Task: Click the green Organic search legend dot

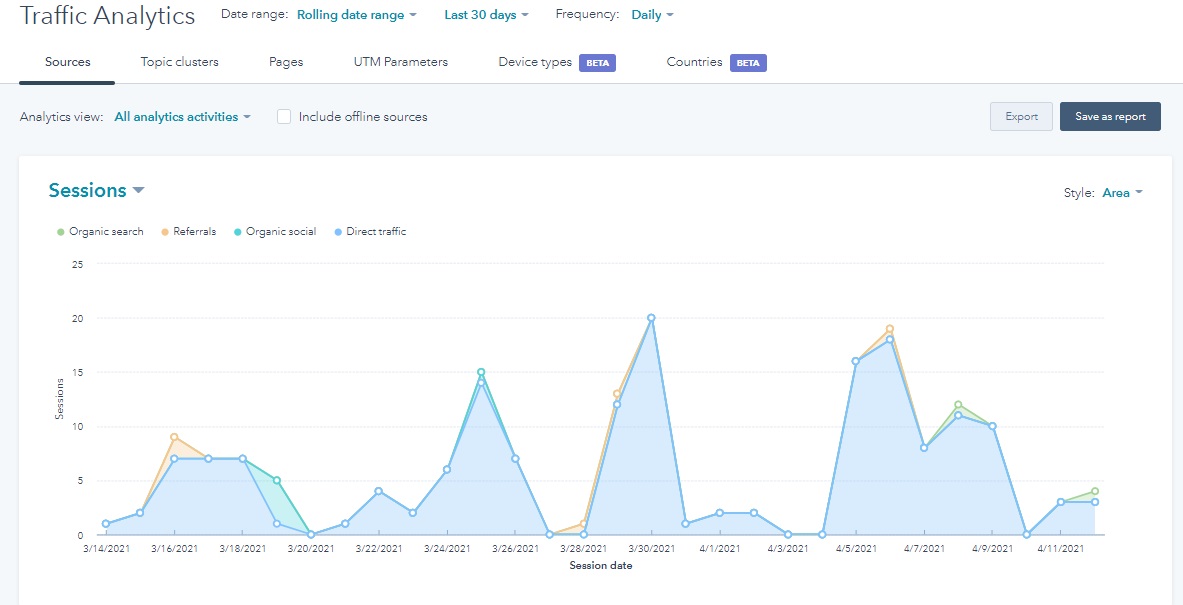Action: click(x=60, y=231)
